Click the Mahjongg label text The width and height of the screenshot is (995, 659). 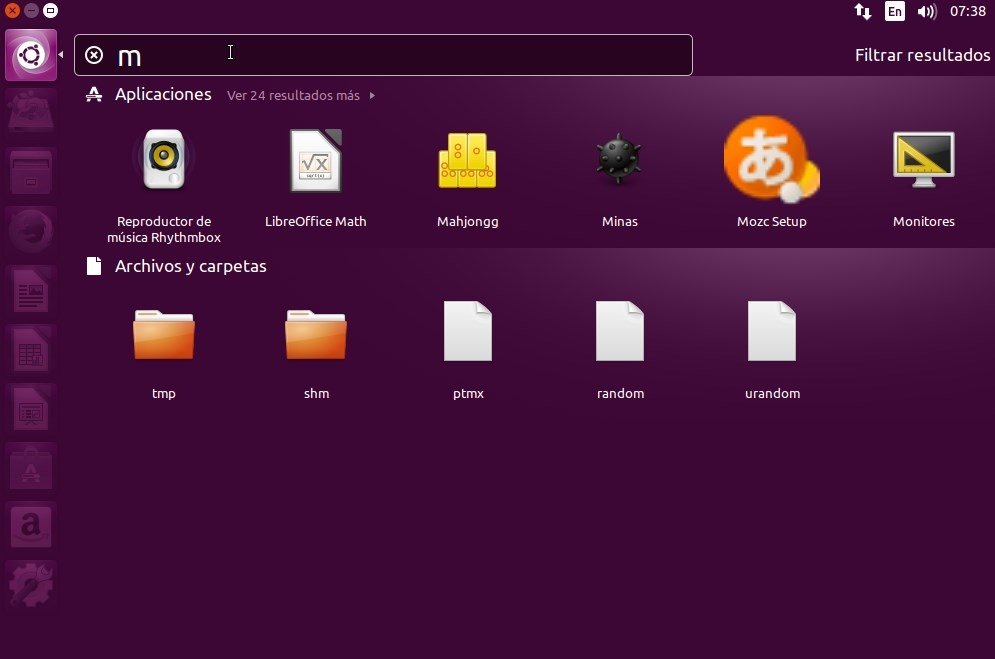(x=468, y=221)
